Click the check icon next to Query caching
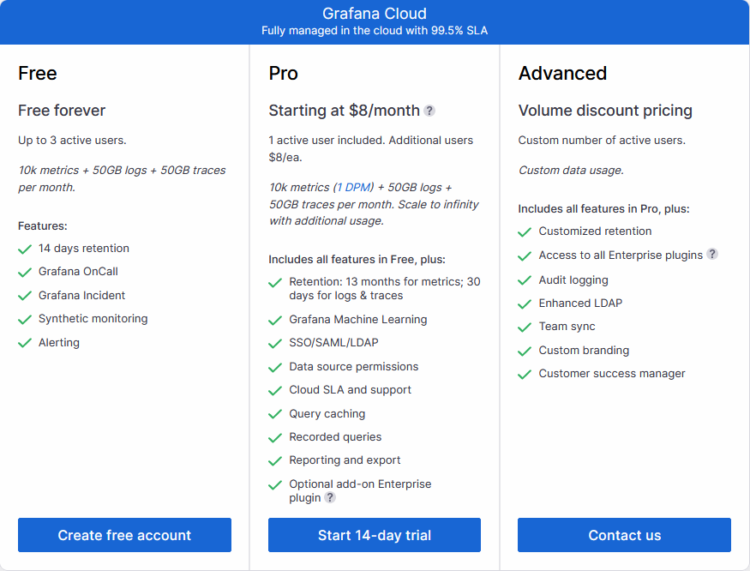 click(x=275, y=415)
